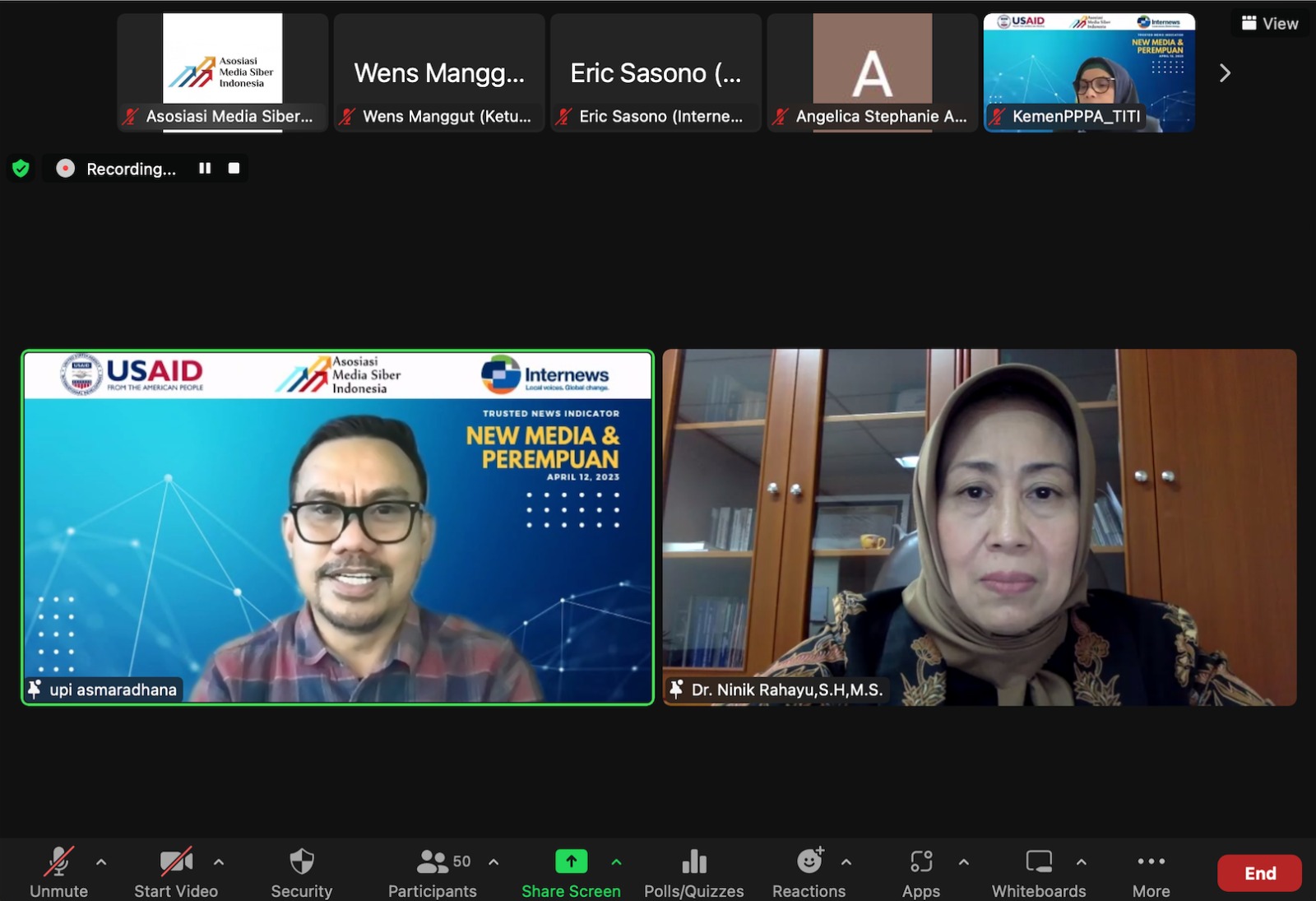Open the More options ellipsis
This screenshot has width=1316, height=901.
coord(1151,862)
